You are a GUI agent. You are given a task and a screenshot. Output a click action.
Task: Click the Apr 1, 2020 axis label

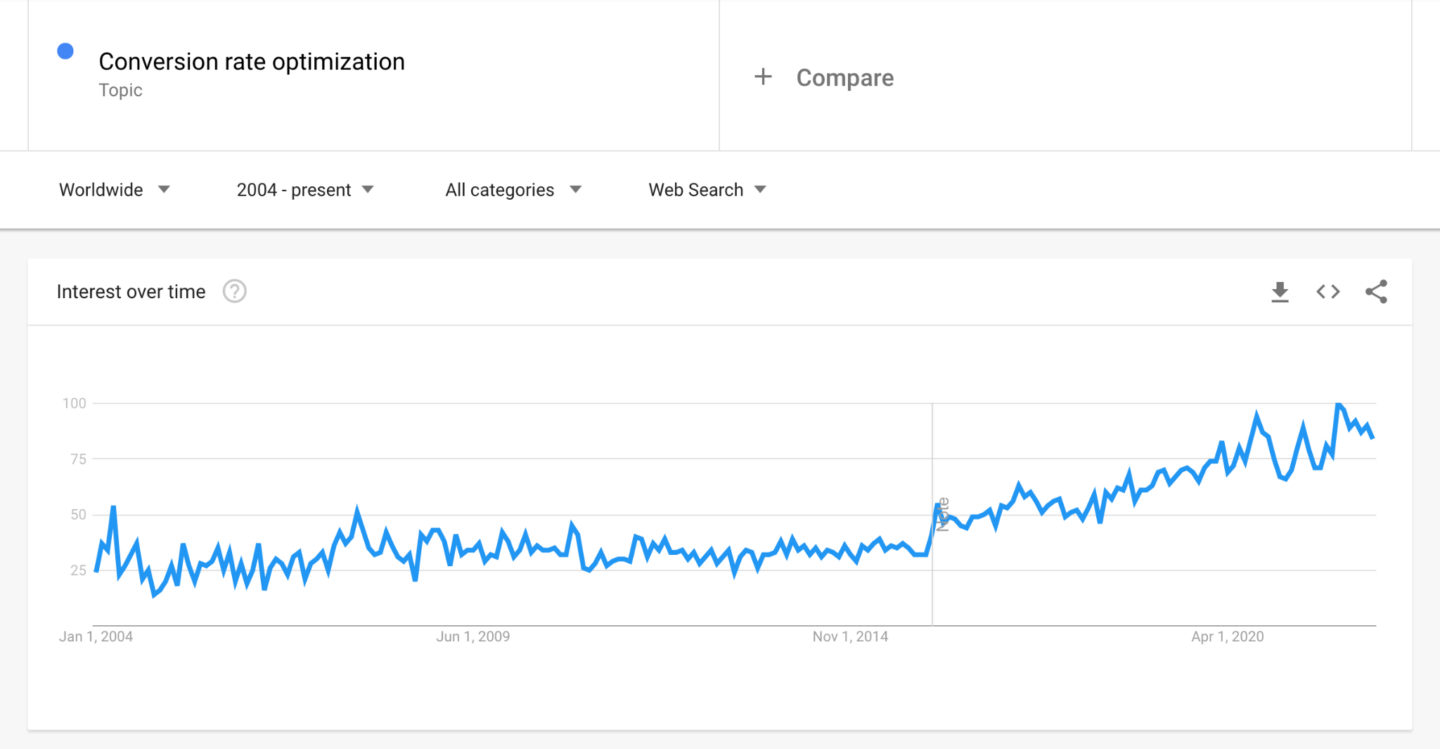click(1227, 637)
